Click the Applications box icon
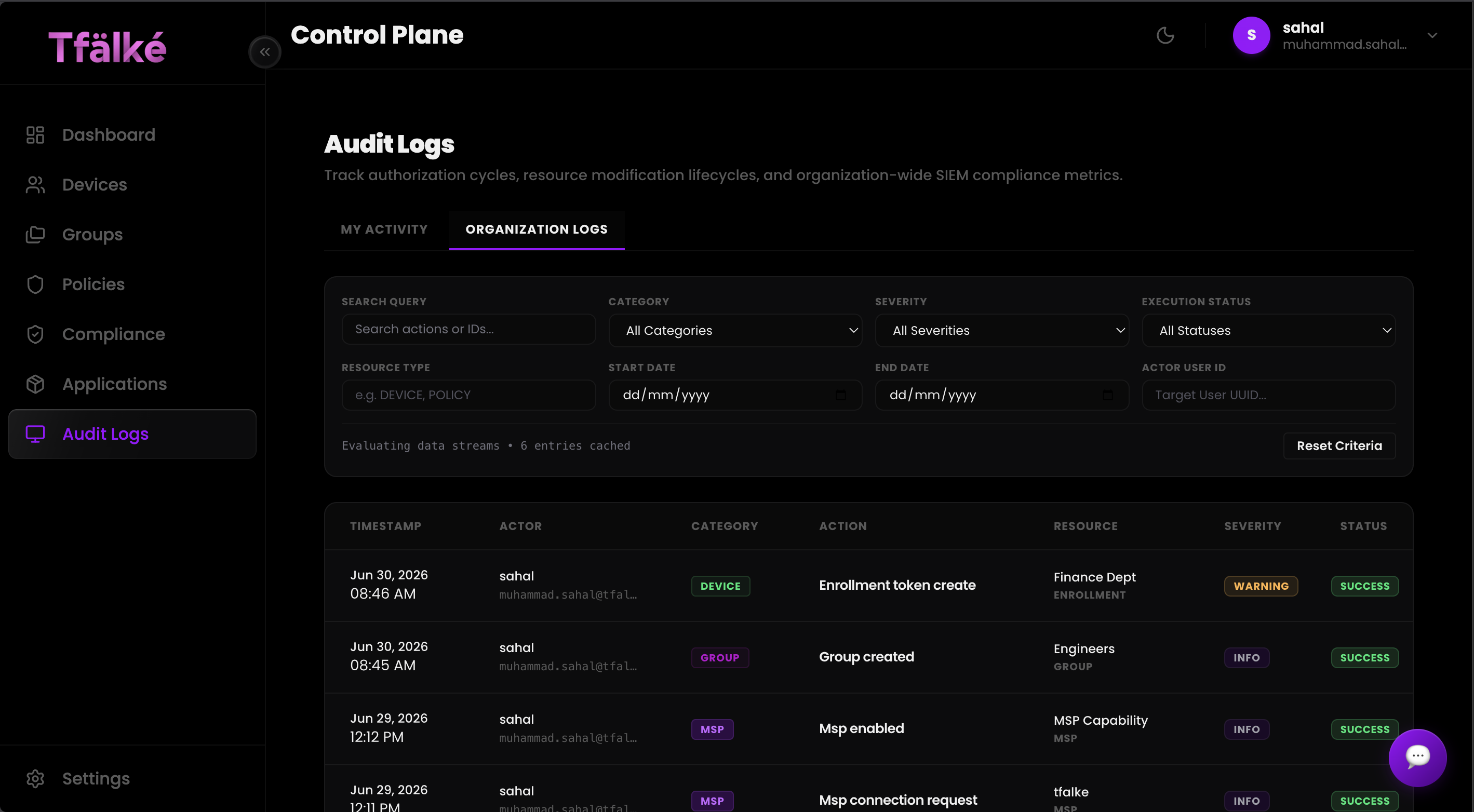Viewport: 1474px width, 812px height. tap(35, 384)
